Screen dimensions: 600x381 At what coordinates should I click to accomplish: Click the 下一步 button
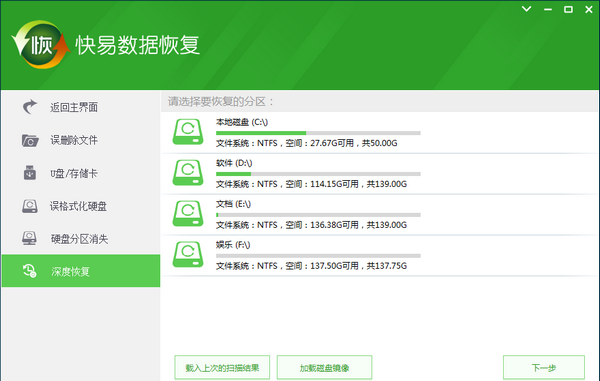[x=544, y=368]
